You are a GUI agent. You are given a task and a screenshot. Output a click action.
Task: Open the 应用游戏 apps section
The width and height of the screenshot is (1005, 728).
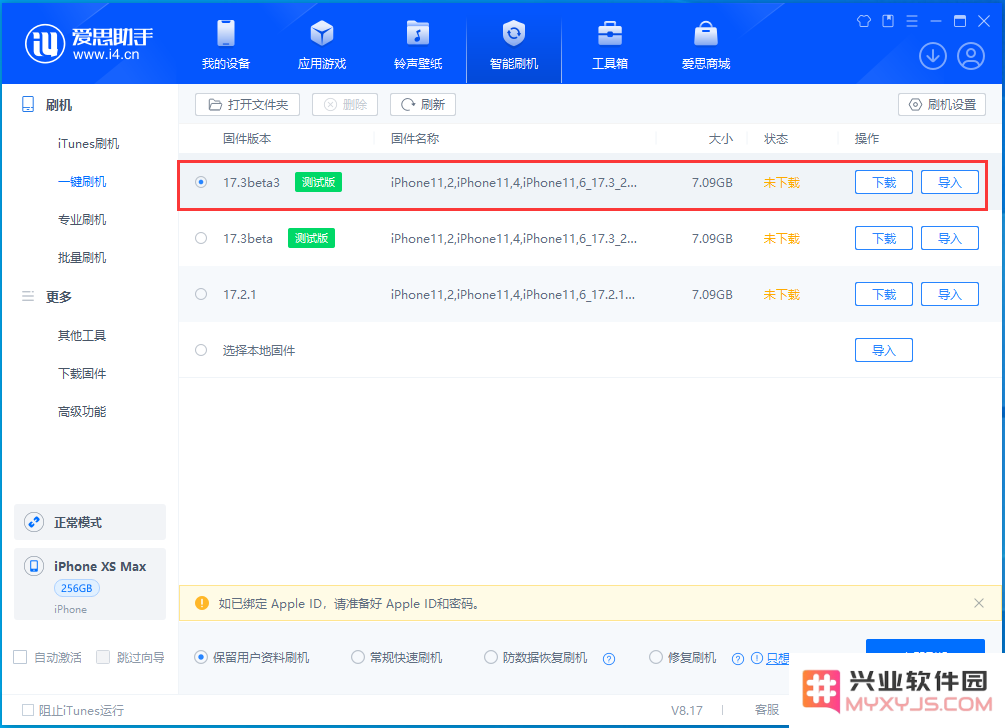[x=322, y=45]
